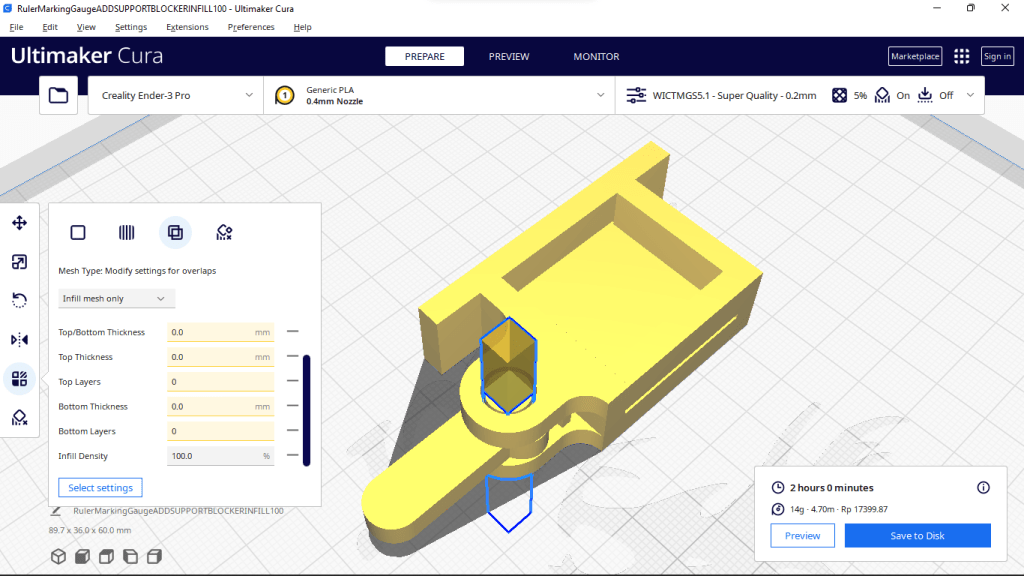Click the Sign in button

997,56
